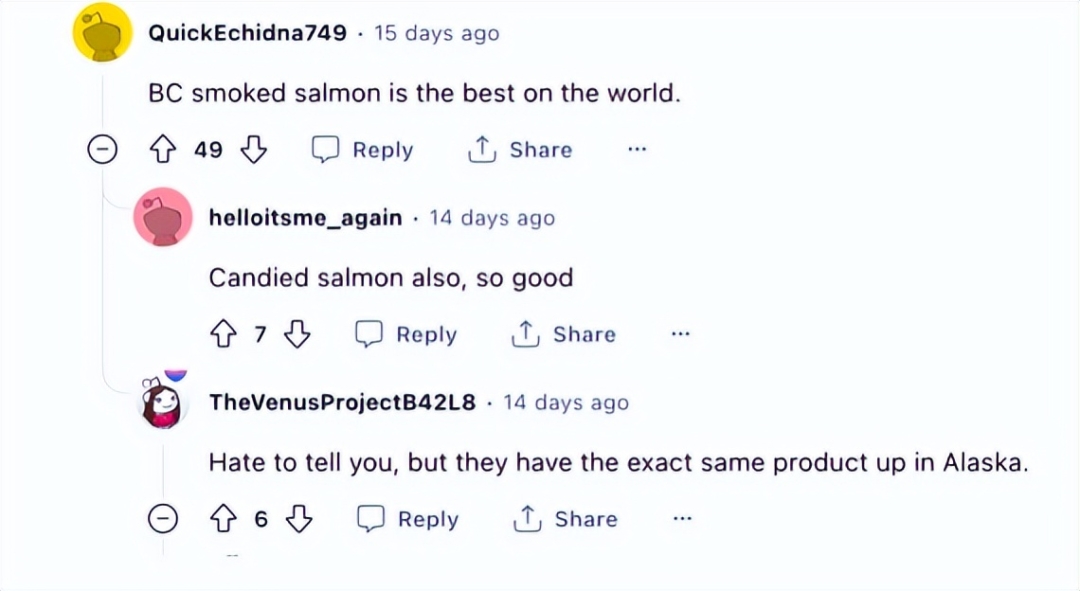Upvote QuickEchidna749's smoked salmon comment
Viewport: 1080px width, 591px height.
[x=163, y=149]
